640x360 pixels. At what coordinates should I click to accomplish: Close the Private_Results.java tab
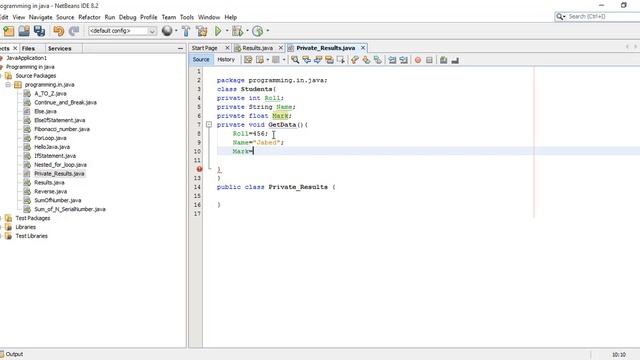pos(363,48)
